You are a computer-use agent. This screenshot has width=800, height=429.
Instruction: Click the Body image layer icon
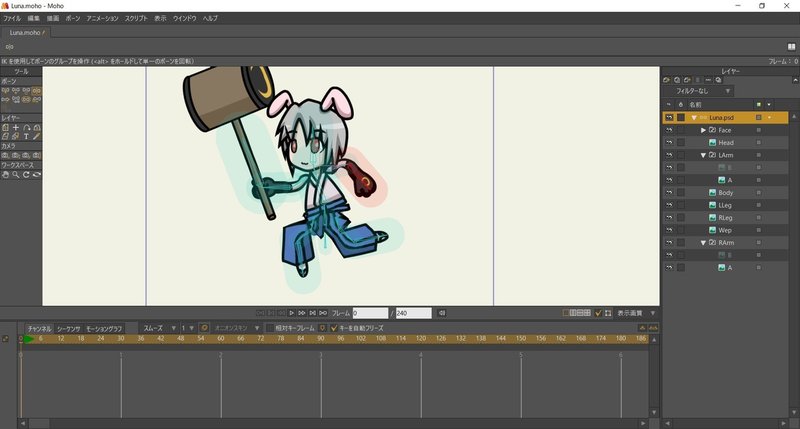tap(712, 193)
